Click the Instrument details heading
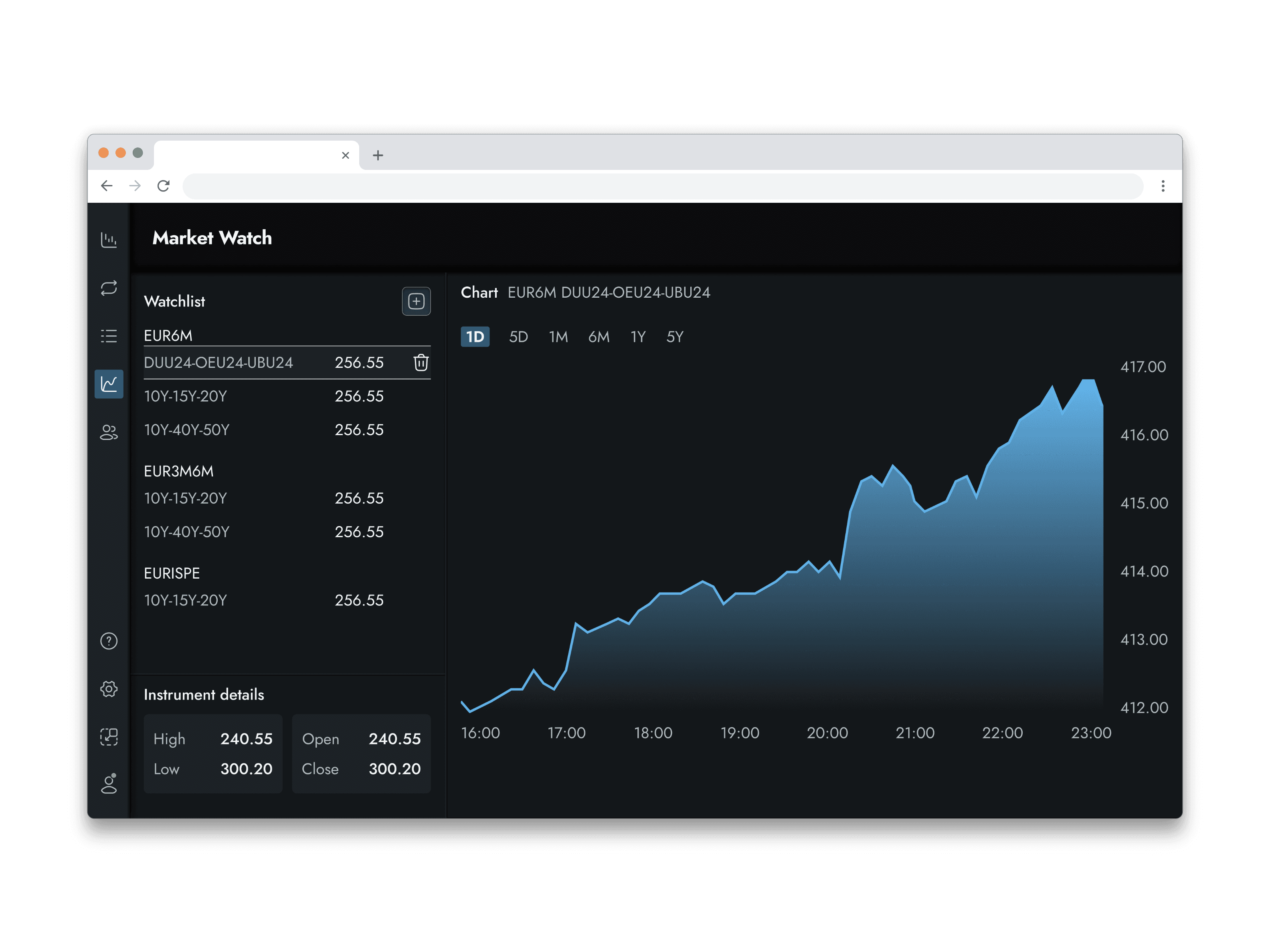The width and height of the screenshot is (1270, 952). tap(204, 695)
